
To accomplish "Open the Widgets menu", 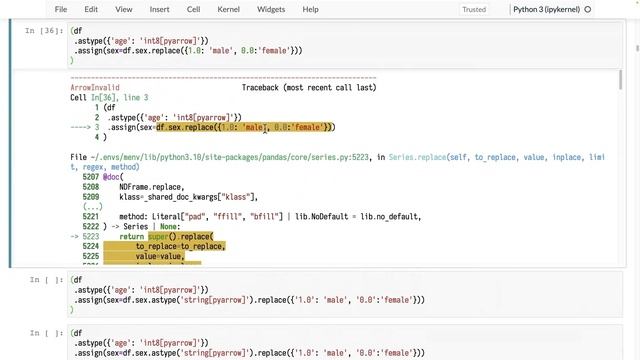I will tap(271, 9).
